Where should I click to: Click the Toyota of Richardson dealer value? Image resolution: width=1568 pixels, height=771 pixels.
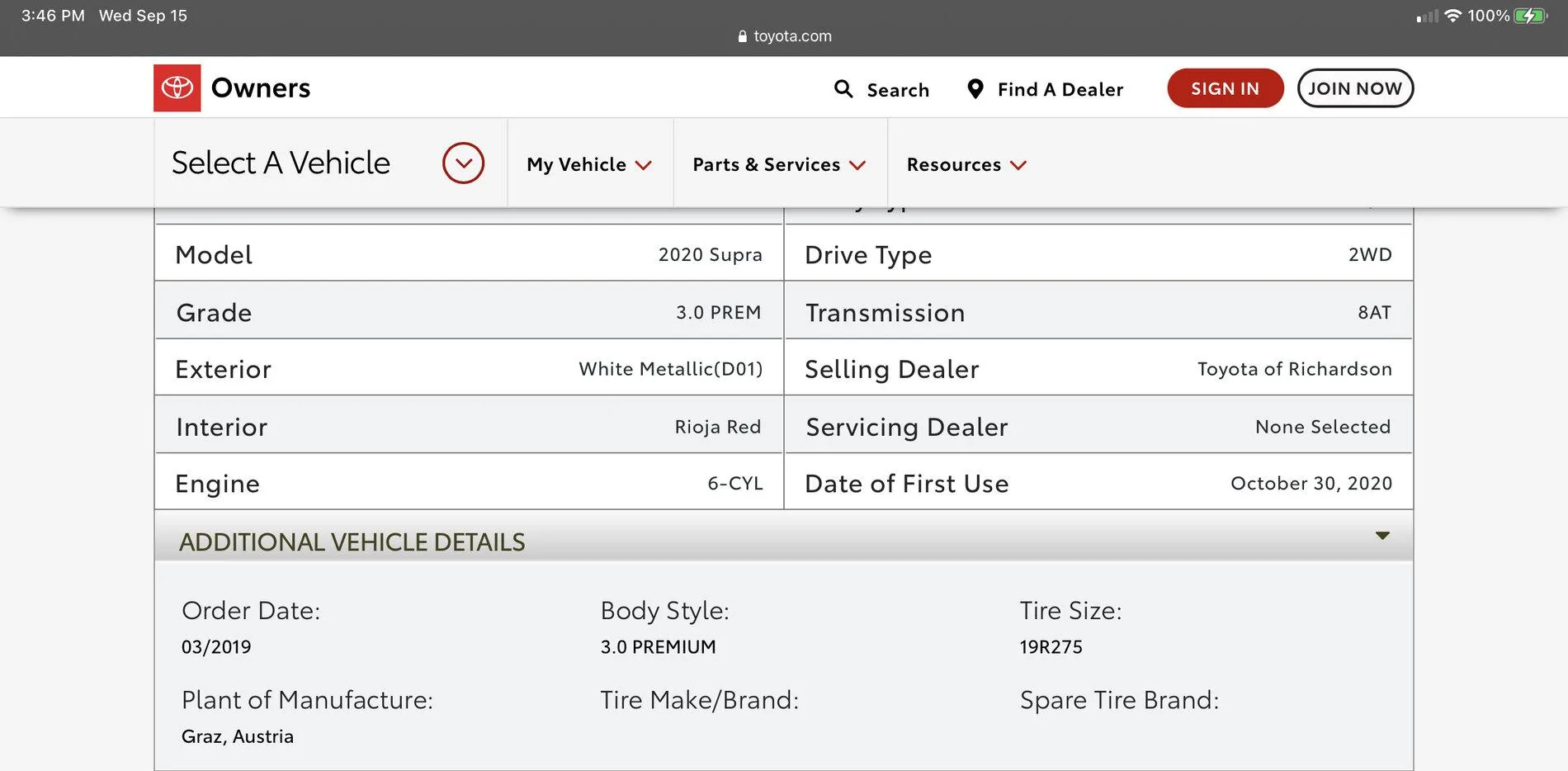click(x=1295, y=369)
